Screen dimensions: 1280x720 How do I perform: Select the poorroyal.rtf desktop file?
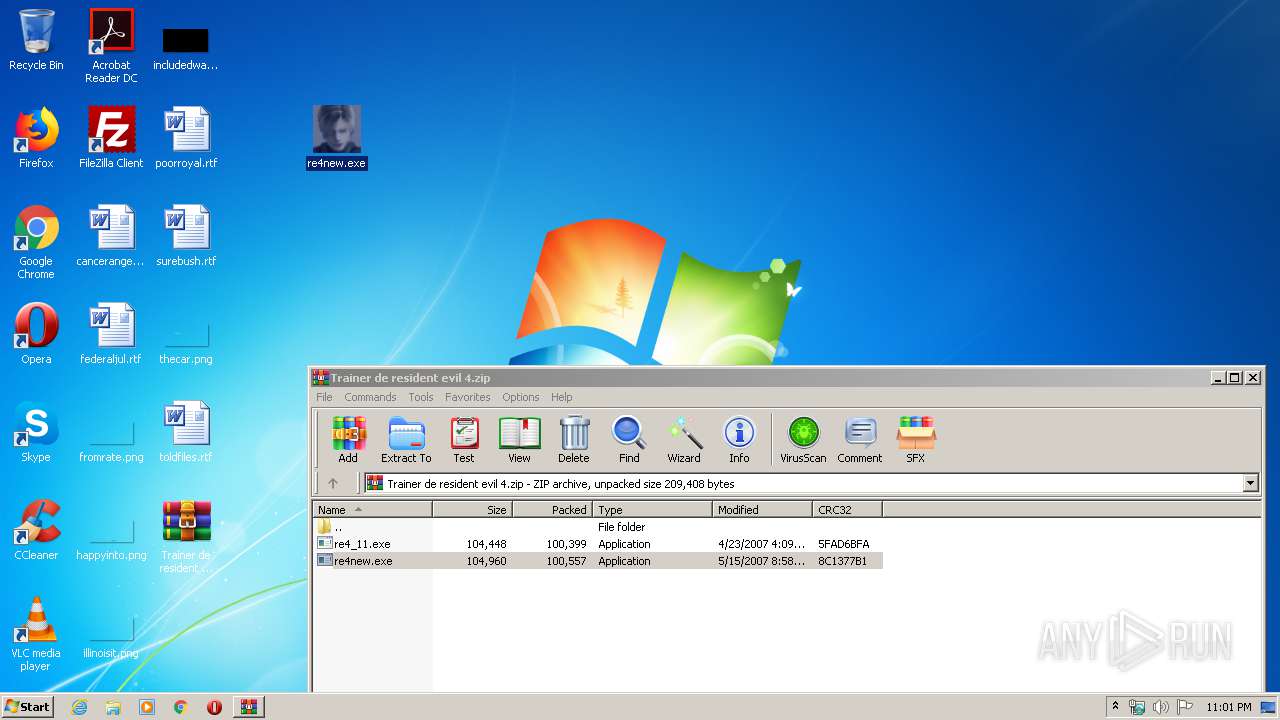[x=187, y=138]
